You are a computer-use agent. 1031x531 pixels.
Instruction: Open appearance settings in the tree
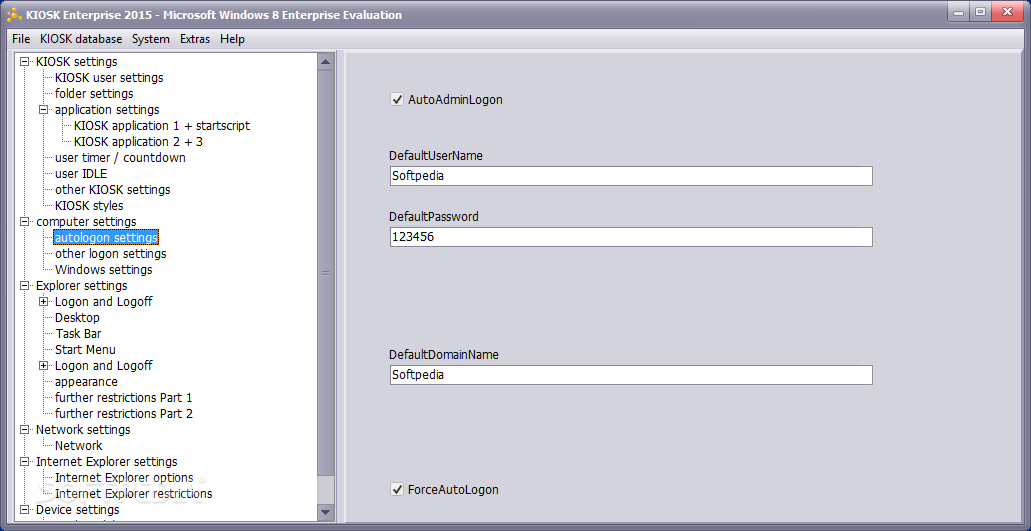(86, 382)
